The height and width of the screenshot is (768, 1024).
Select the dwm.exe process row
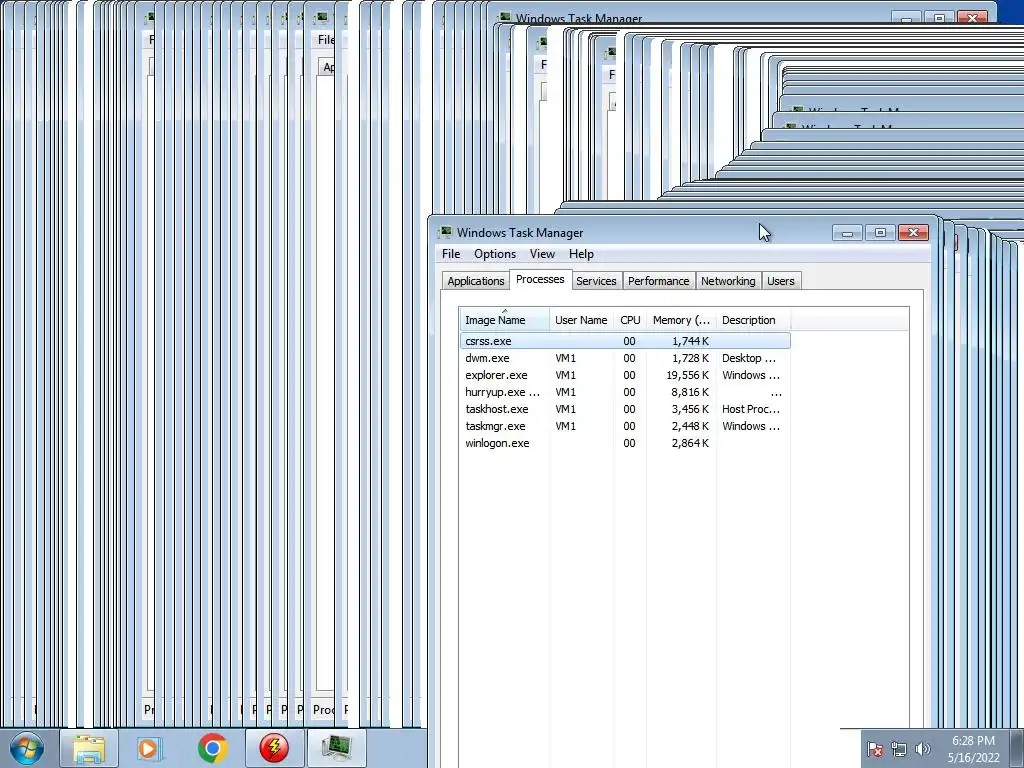pyautogui.click(x=625, y=358)
